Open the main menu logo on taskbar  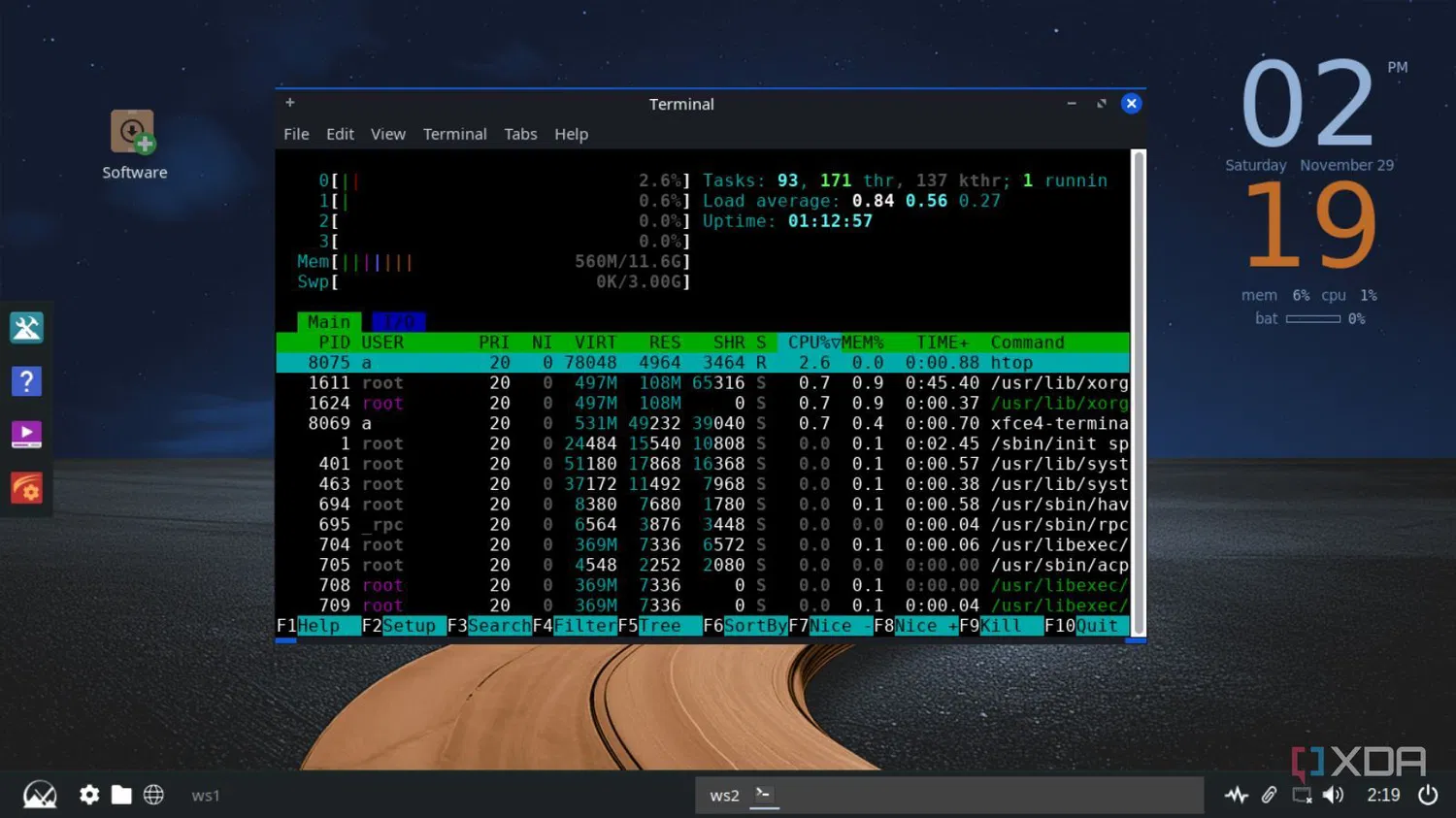point(40,795)
